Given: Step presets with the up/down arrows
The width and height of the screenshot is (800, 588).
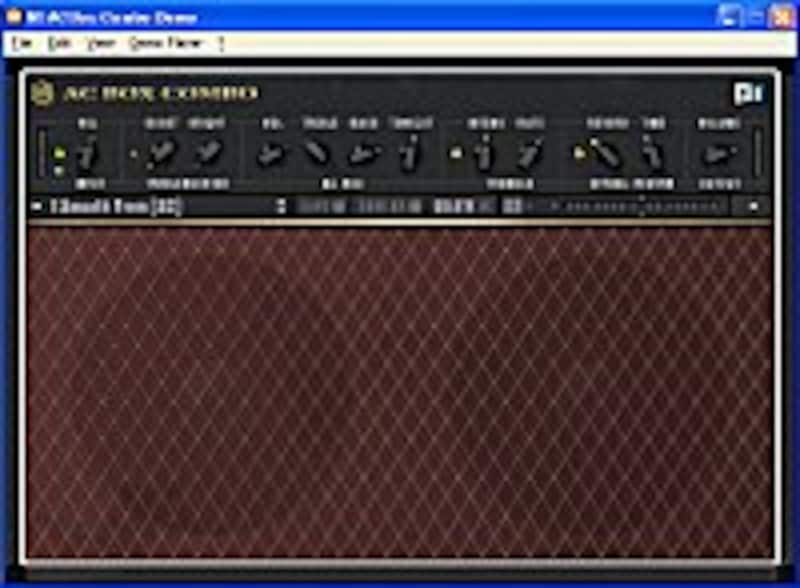Looking at the screenshot, I should [281, 207].
